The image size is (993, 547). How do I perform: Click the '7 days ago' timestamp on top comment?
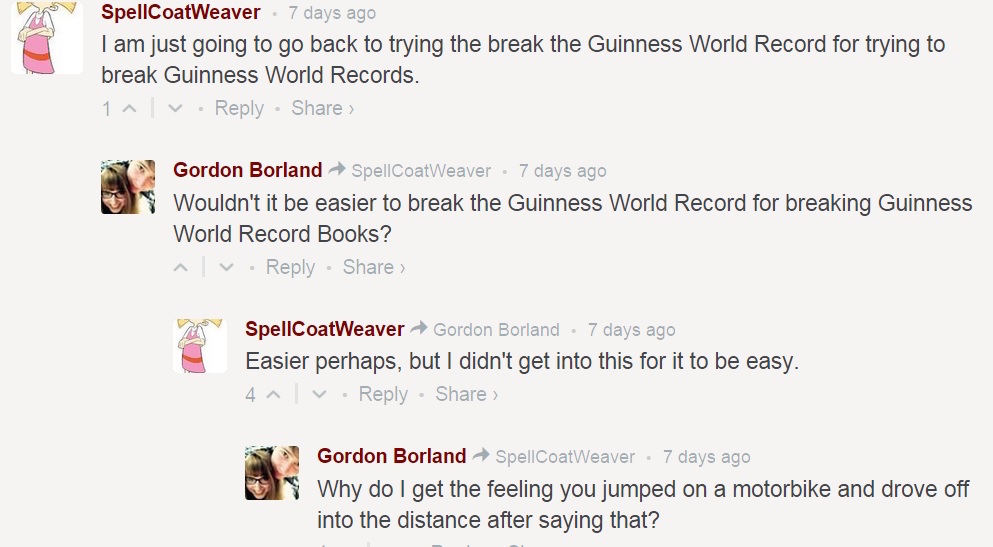(x=332, y=14)
